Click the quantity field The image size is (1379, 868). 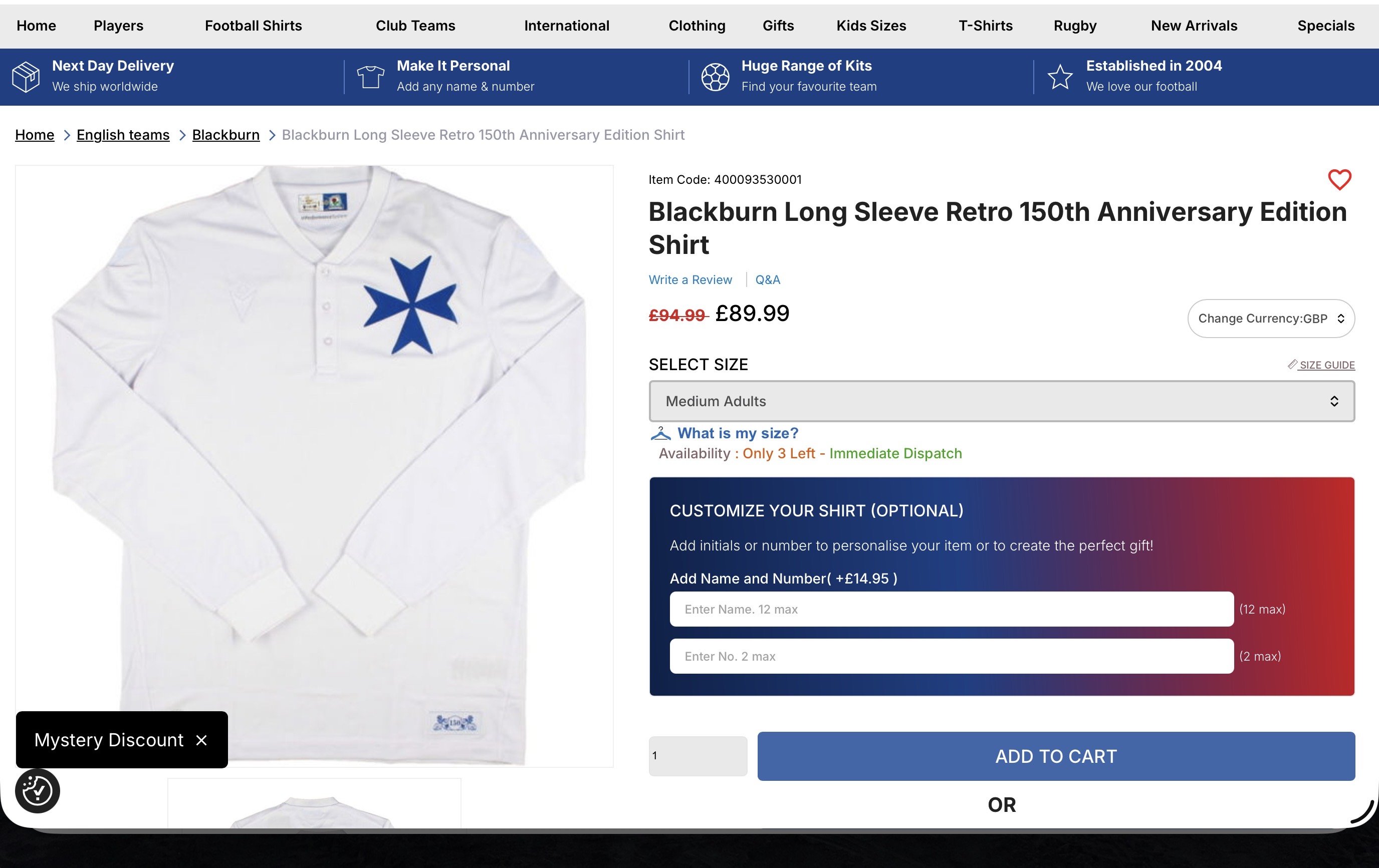(x=698, y=756)
